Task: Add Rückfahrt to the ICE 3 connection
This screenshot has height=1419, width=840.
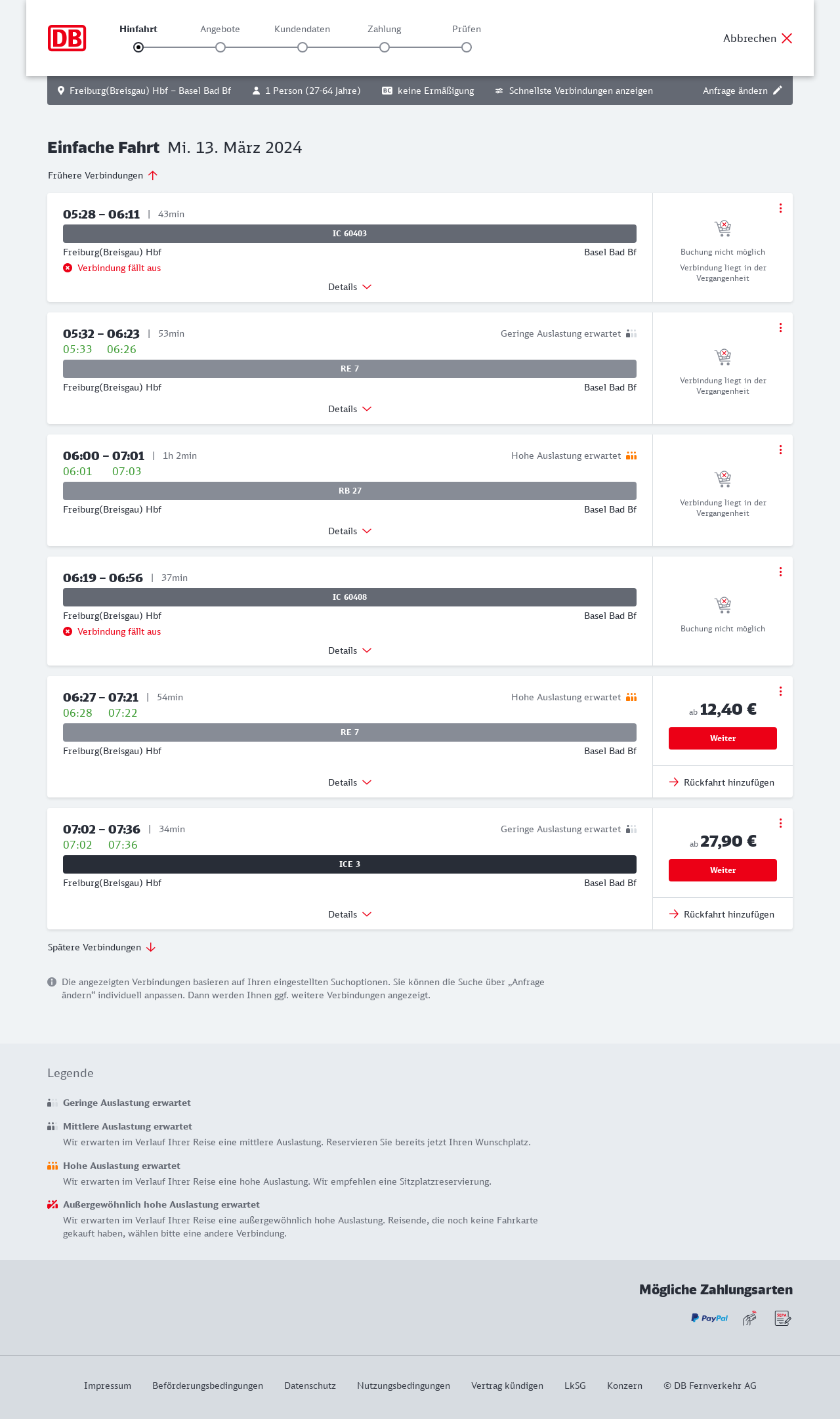Action: point(722,914)
